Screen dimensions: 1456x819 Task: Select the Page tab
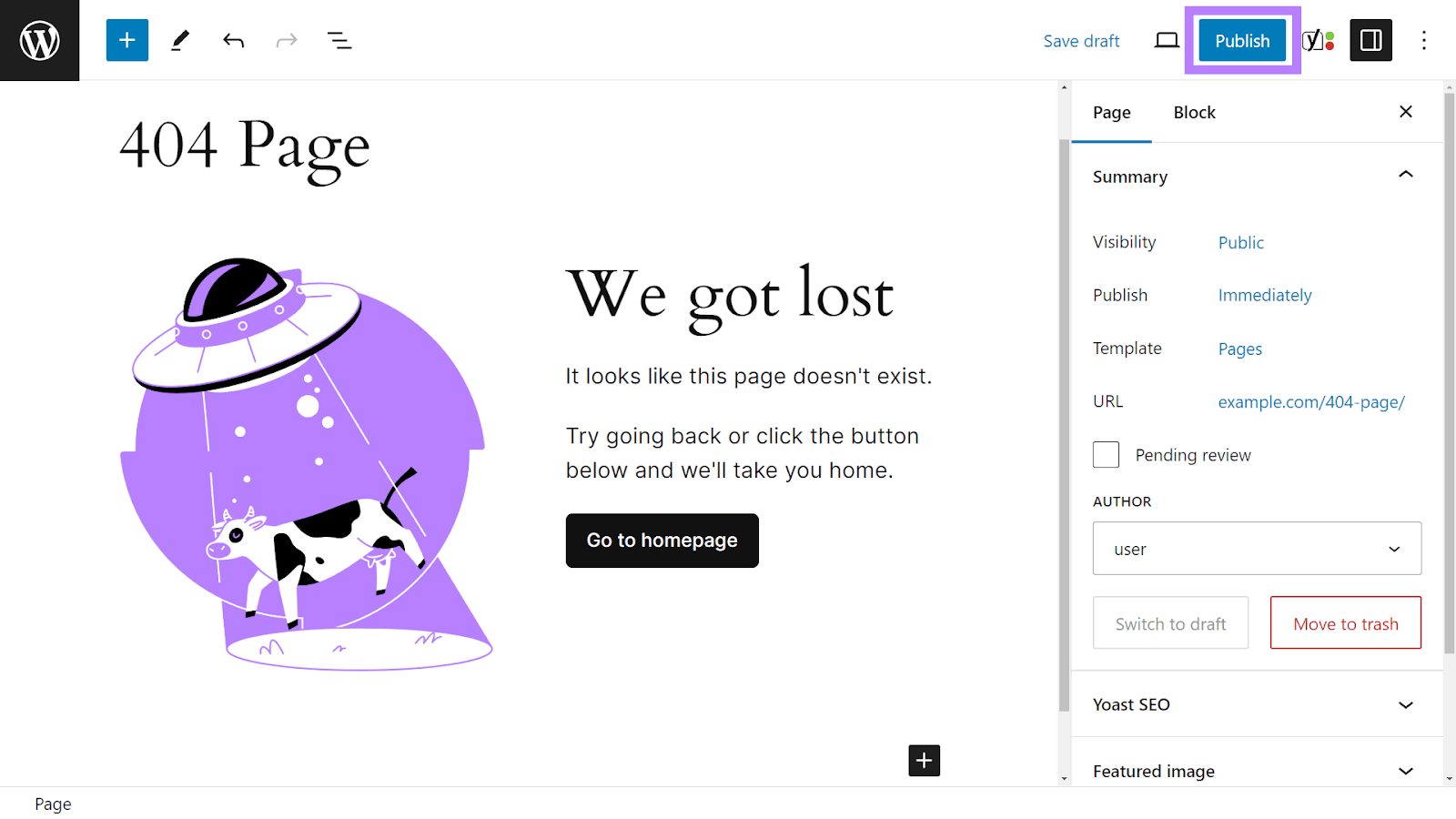tap(1111, 112)
